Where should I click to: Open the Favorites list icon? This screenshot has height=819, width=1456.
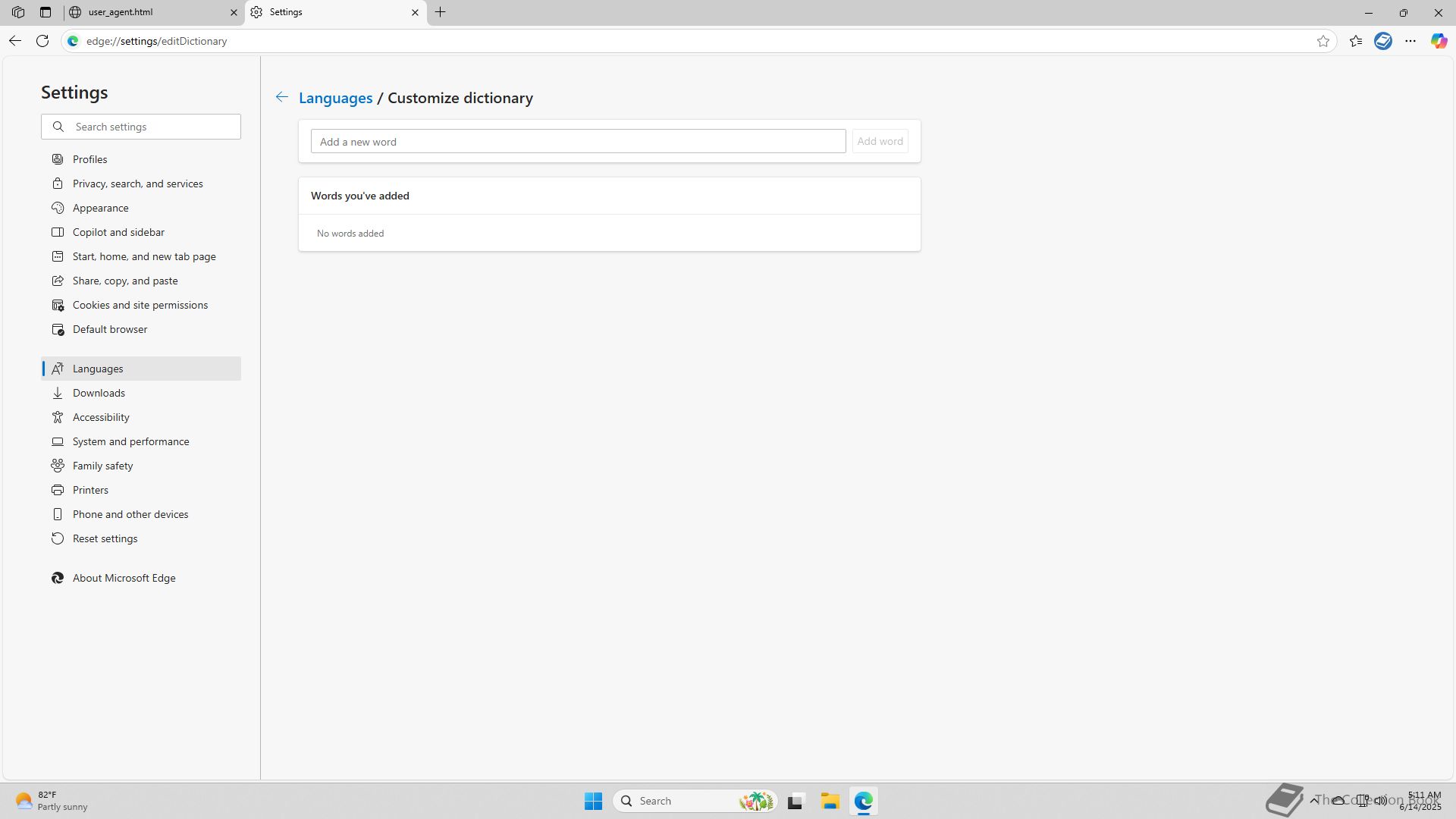point(1356,41)
